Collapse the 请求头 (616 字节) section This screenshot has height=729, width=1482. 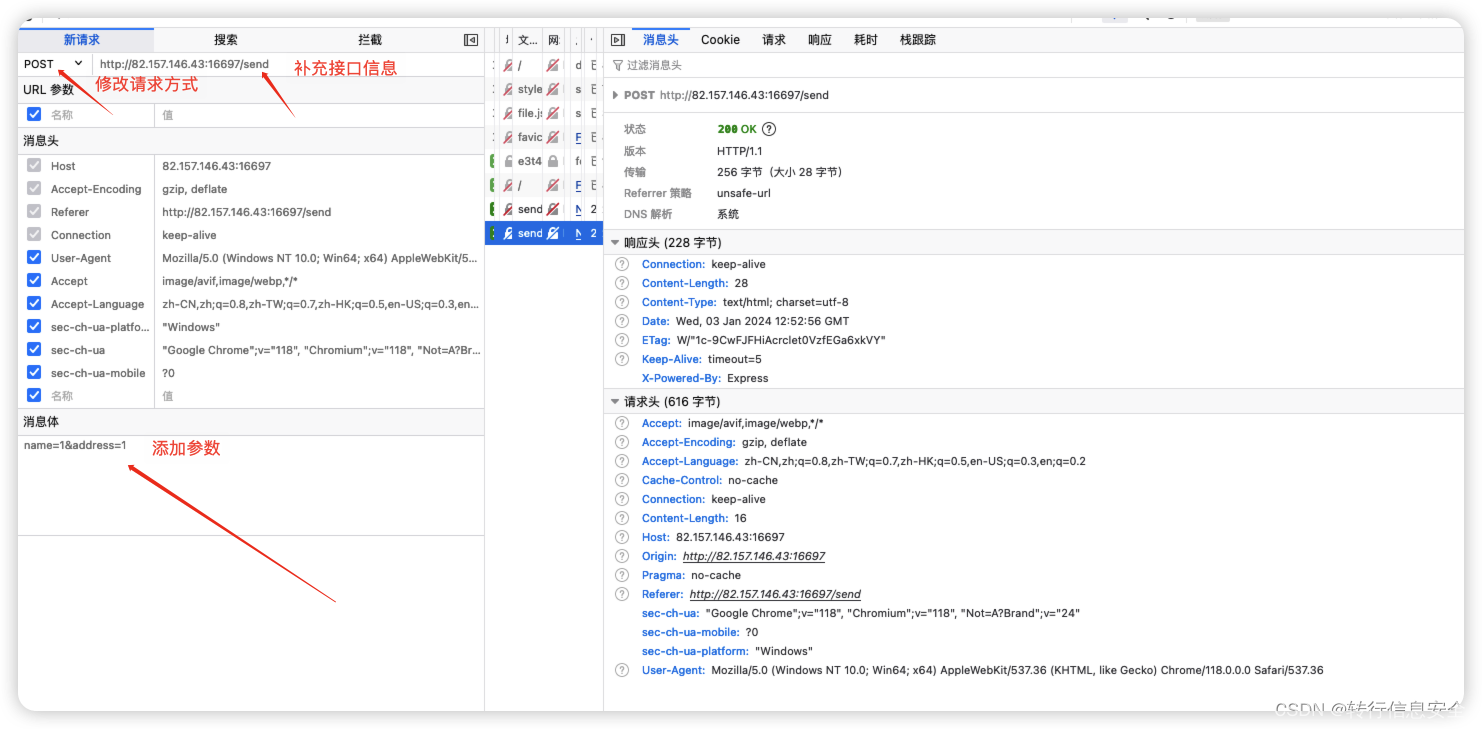pos(615,402)
